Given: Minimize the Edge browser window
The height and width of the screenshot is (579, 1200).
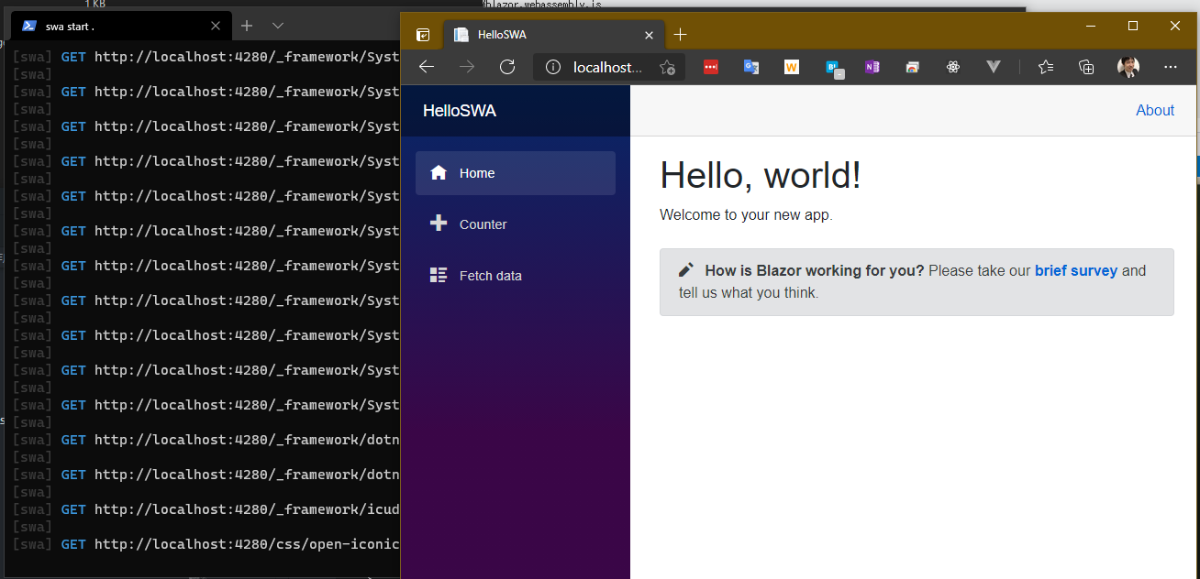Looking at the screenshot, I should (x=1089, y=25).
